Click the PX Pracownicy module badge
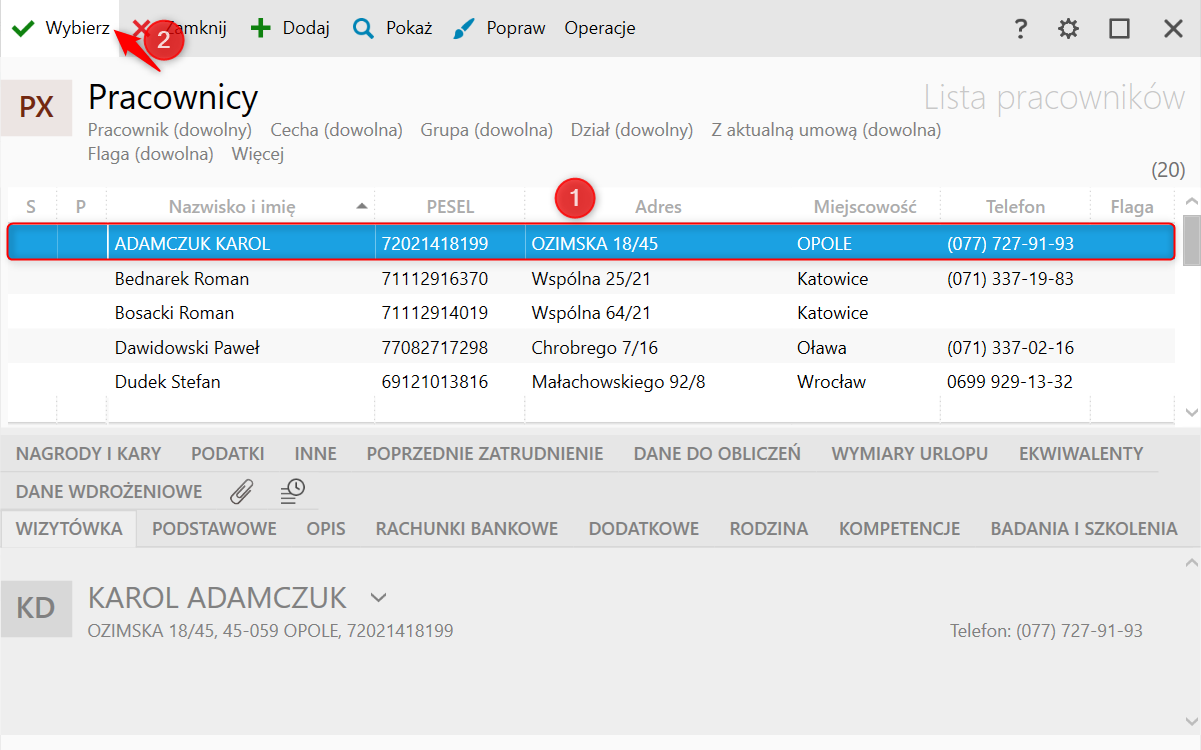 pyautogui.click(x=36, y=107)
